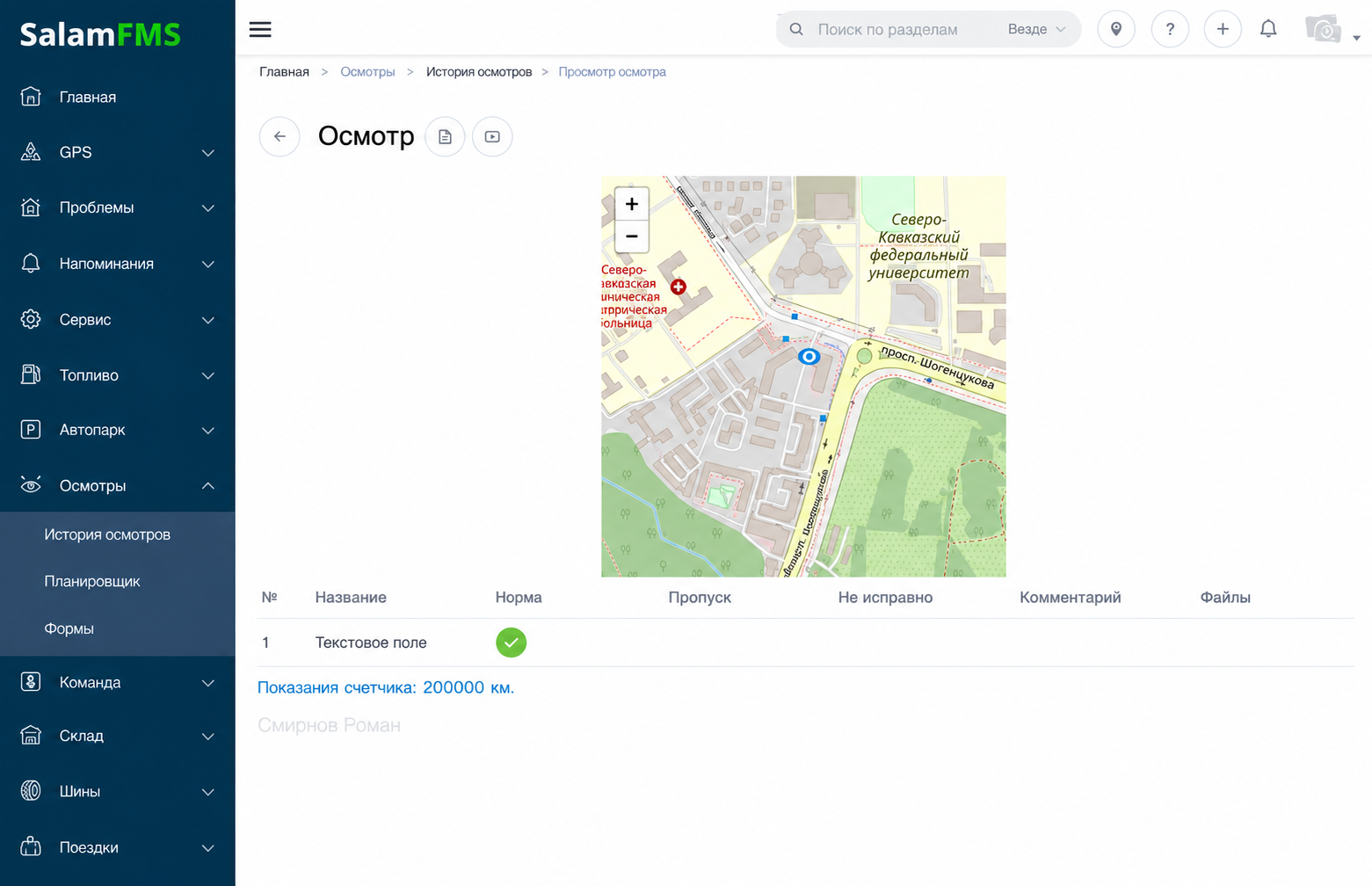Expand the Сервис sidebar section
The image size is (1372, 886).
click(118, 319)
